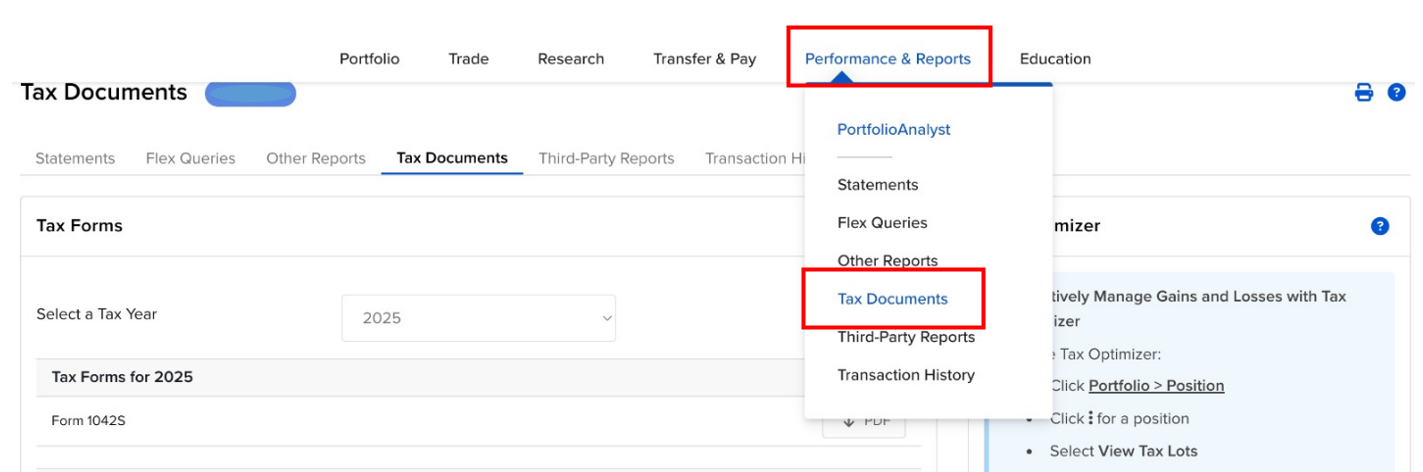The image size is (1423, 472).
Task: Open the Performance & Reports menu
Action: (888, 58)
